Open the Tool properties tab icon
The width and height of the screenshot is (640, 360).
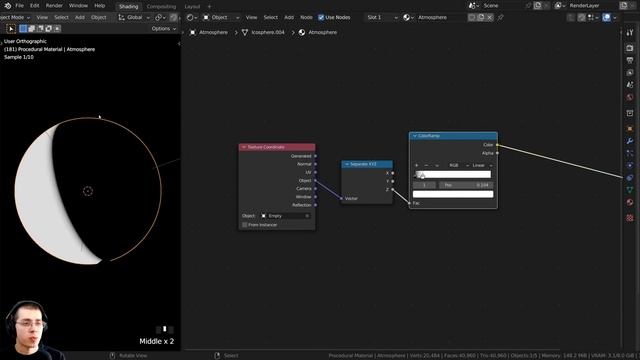[x=630, y=32]
